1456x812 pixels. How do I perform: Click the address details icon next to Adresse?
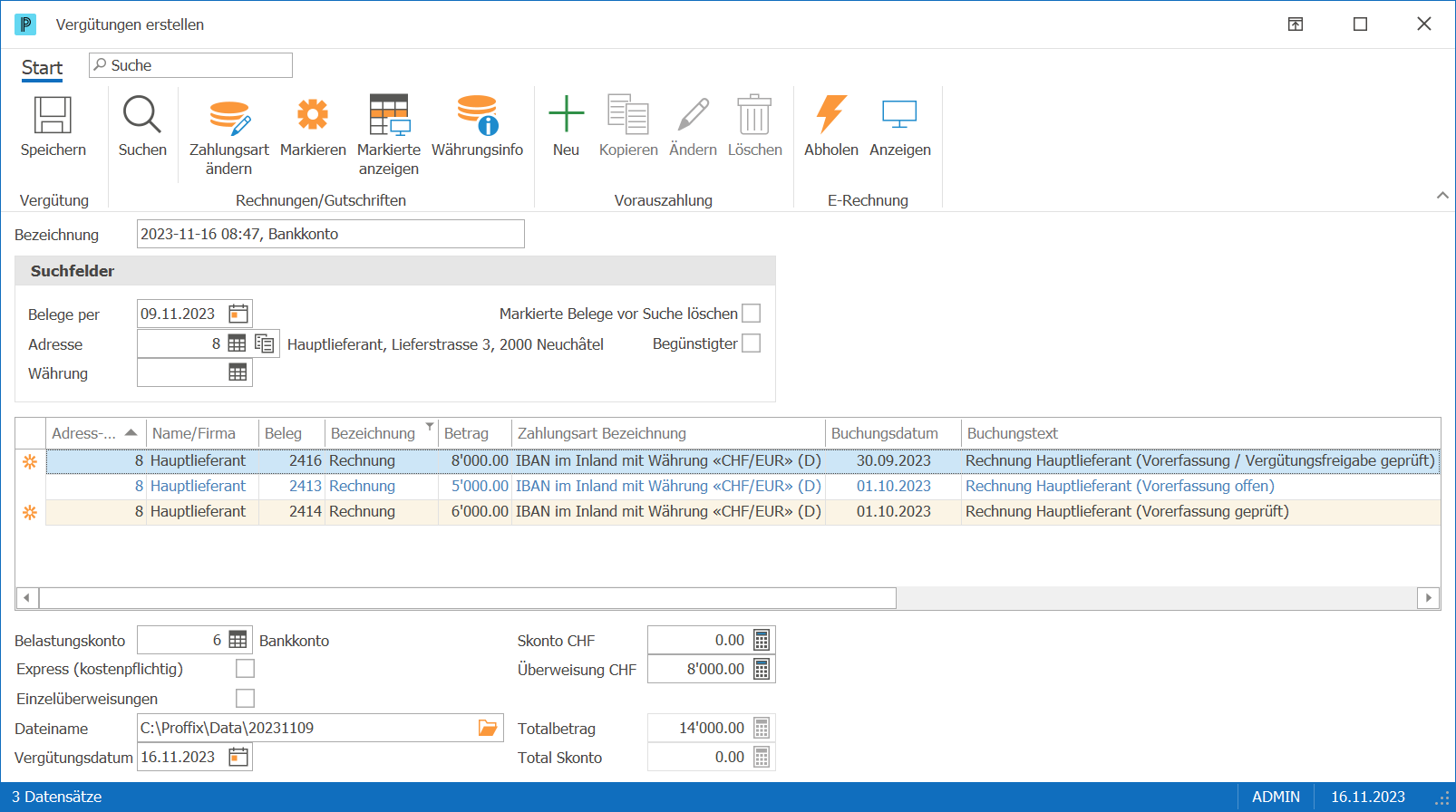click(x=265, y=343)
